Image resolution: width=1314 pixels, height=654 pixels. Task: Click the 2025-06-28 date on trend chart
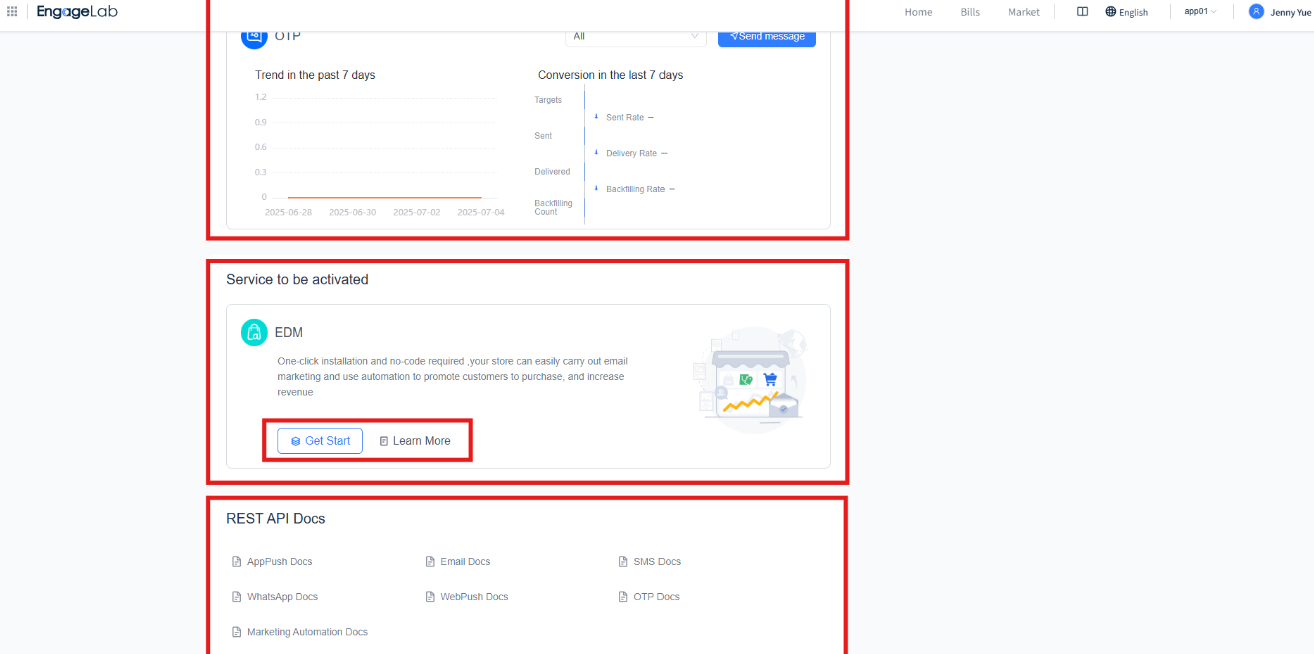coord(290,212)
